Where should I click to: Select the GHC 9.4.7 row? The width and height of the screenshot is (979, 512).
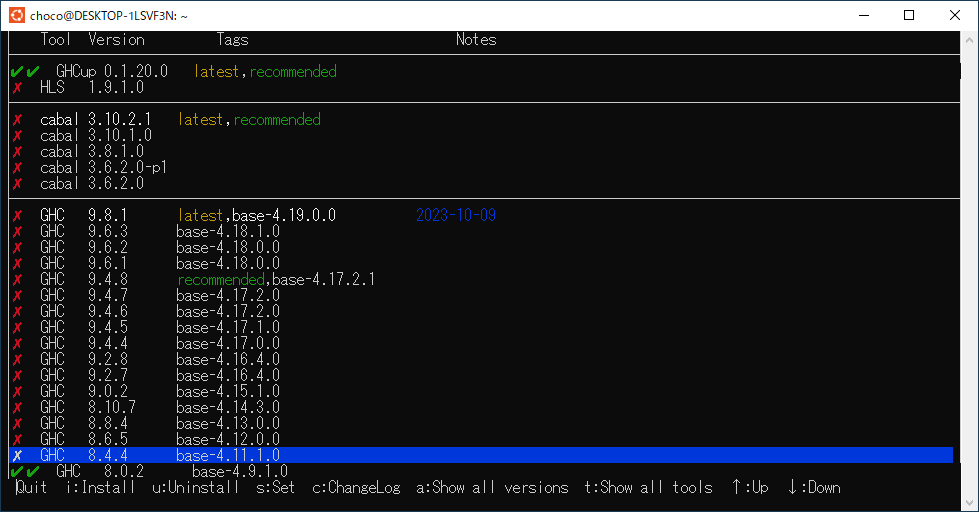tap(485, 295)
